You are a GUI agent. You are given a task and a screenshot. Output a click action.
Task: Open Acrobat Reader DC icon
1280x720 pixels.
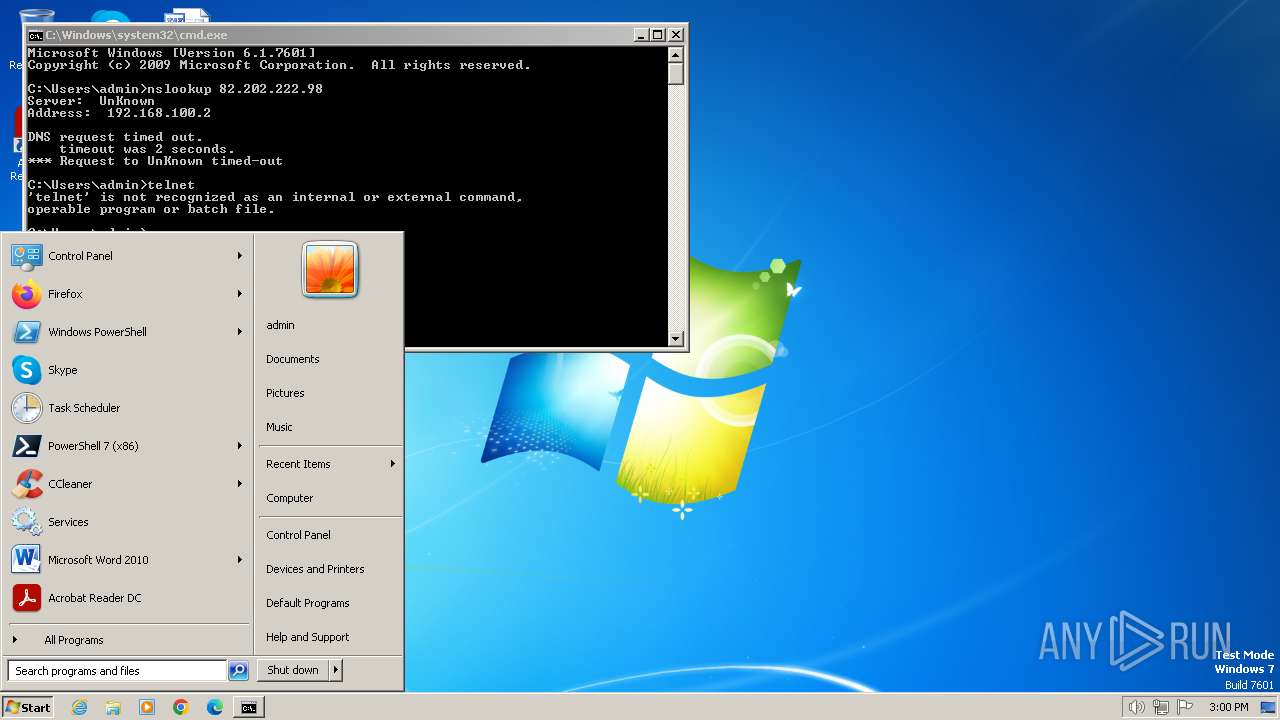point(26,598)
